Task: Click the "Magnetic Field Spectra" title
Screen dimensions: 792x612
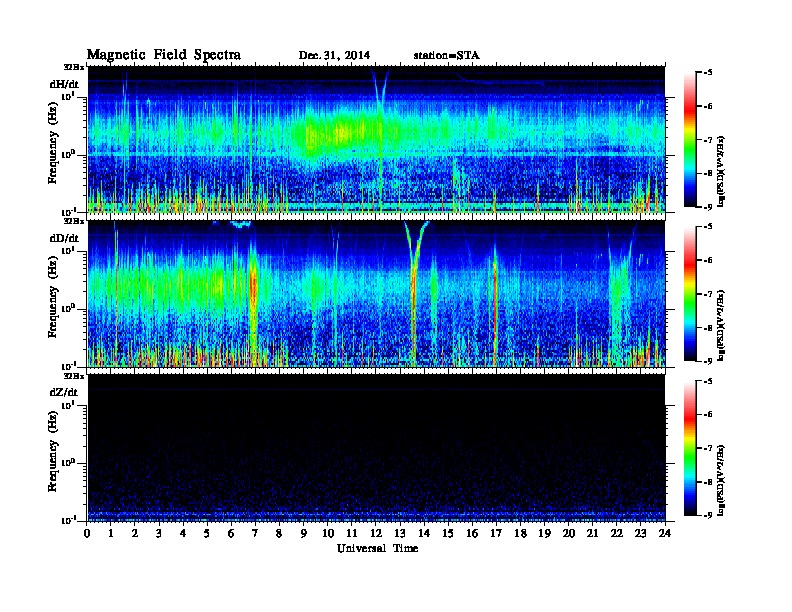Action: 164,55
